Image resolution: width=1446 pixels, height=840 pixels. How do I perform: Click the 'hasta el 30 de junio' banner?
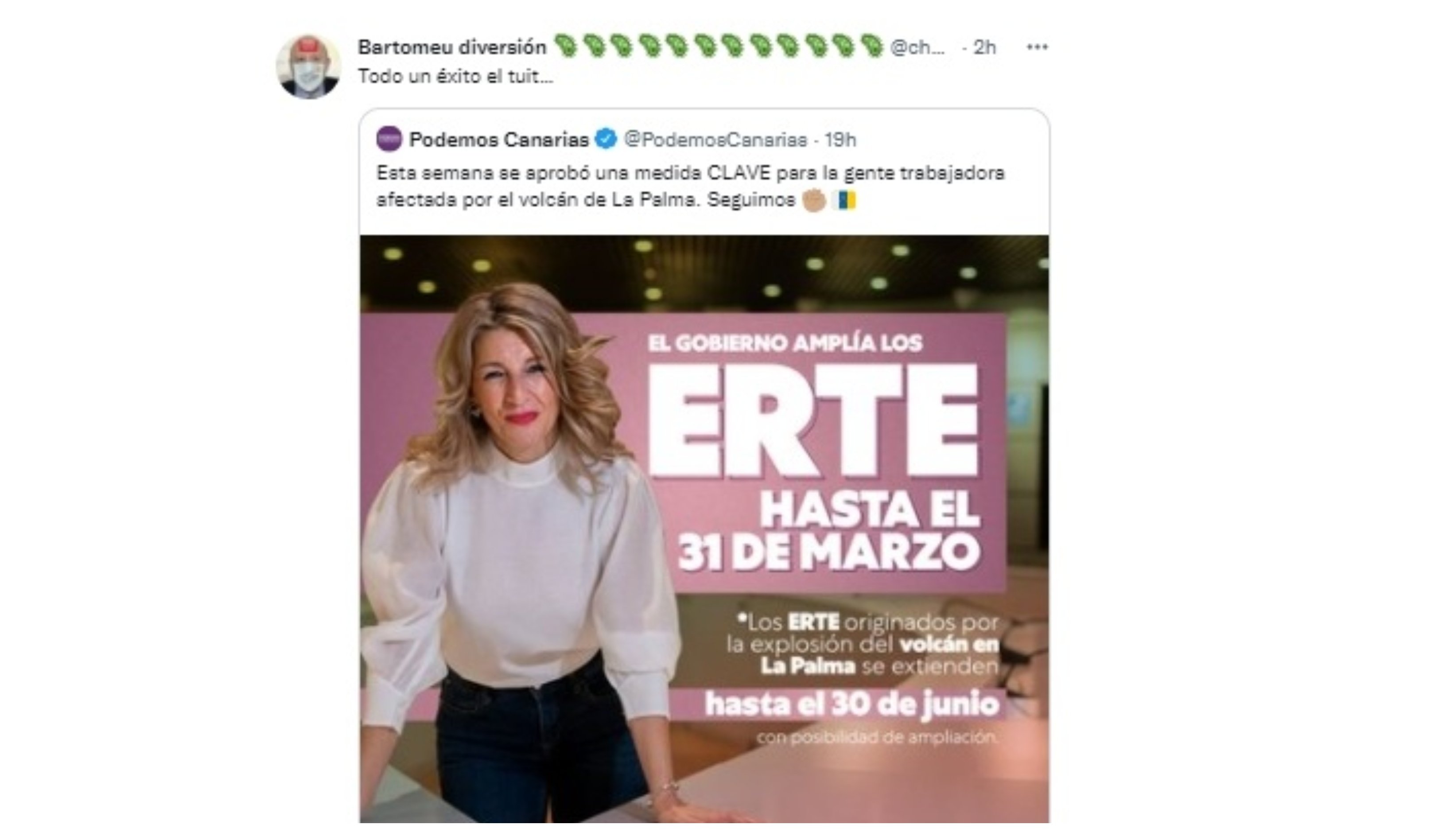851,704
